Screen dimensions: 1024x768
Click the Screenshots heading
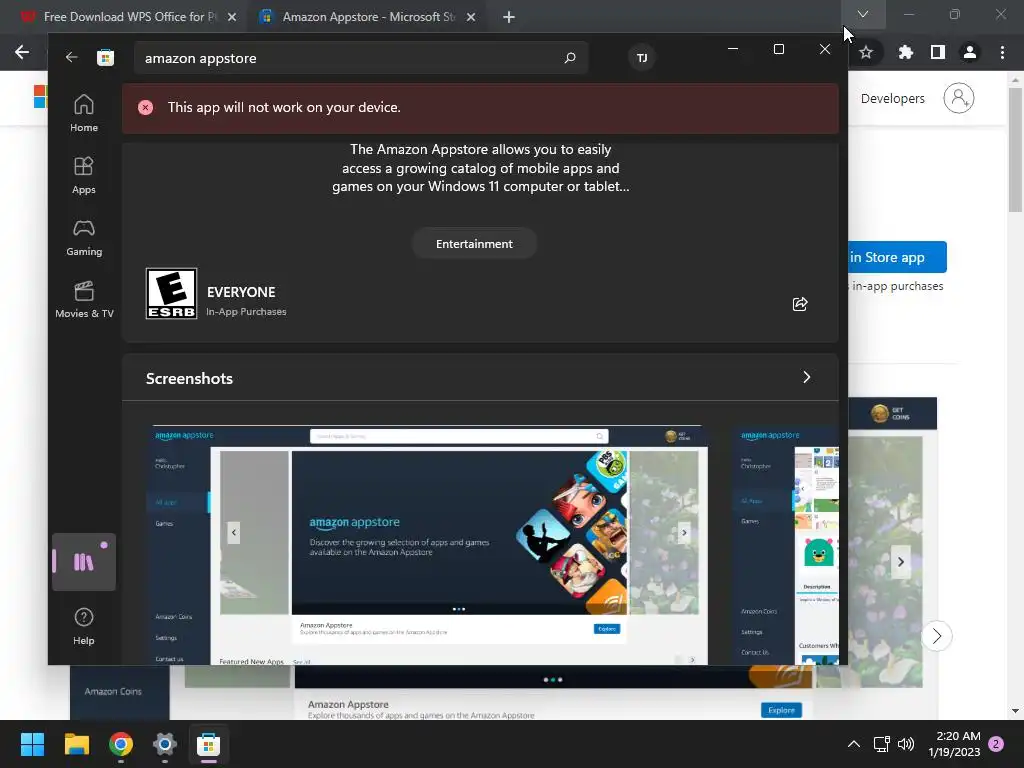coord(189,379)
